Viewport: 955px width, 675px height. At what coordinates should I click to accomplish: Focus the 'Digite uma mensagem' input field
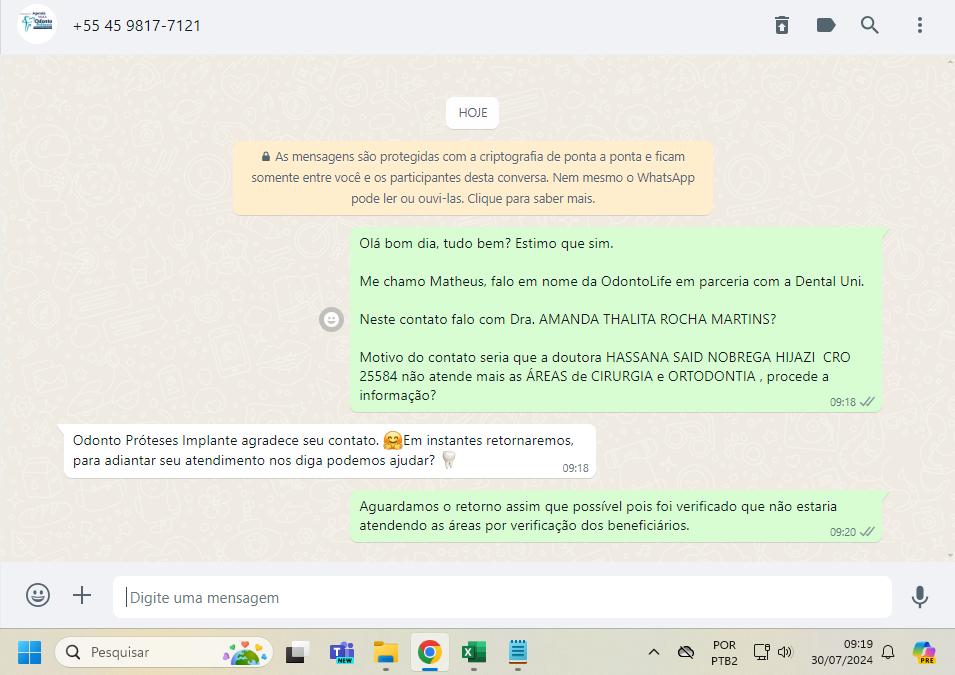(500, 597)
